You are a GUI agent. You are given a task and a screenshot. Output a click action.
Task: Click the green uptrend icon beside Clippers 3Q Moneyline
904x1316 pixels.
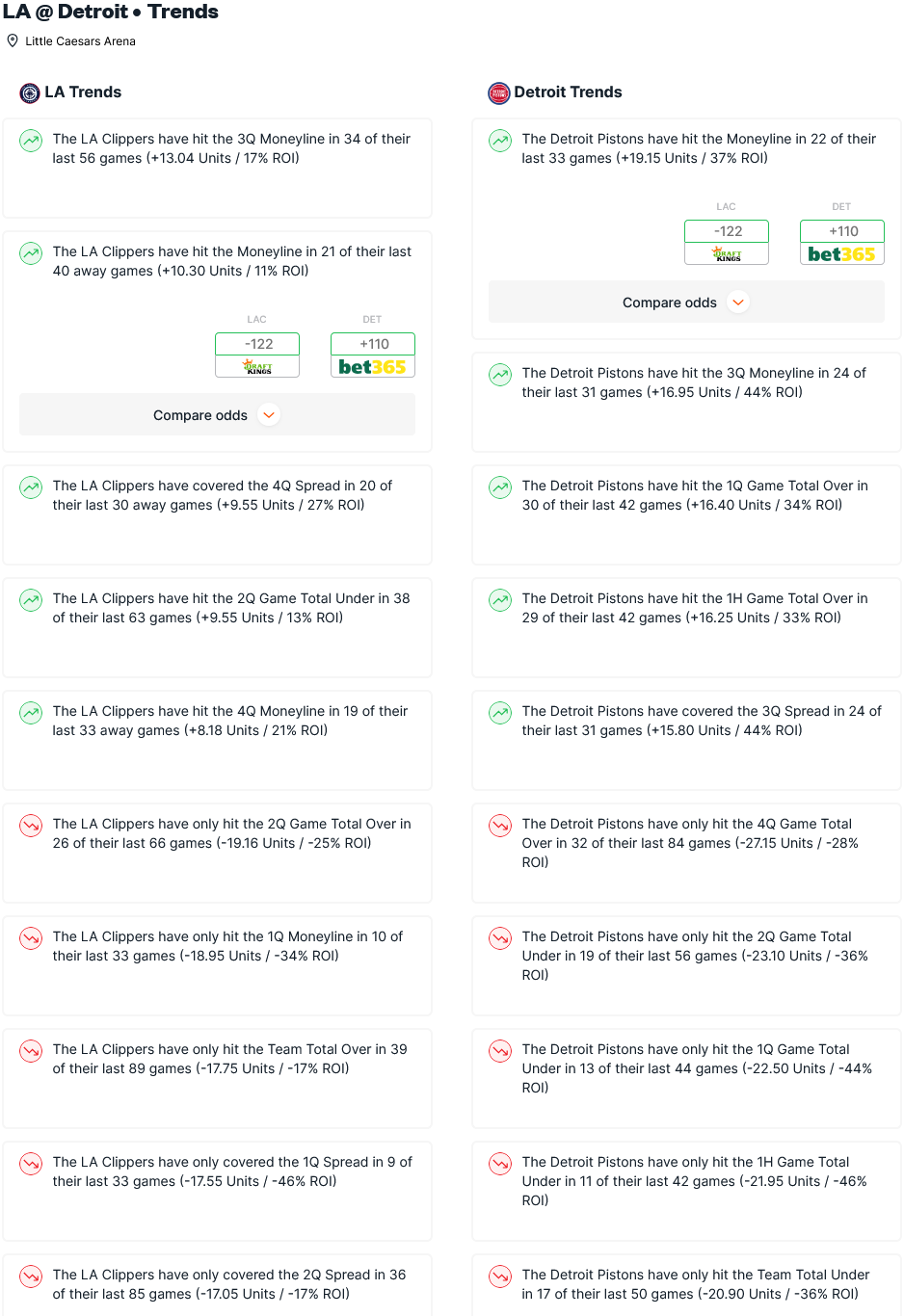point(31,141)
